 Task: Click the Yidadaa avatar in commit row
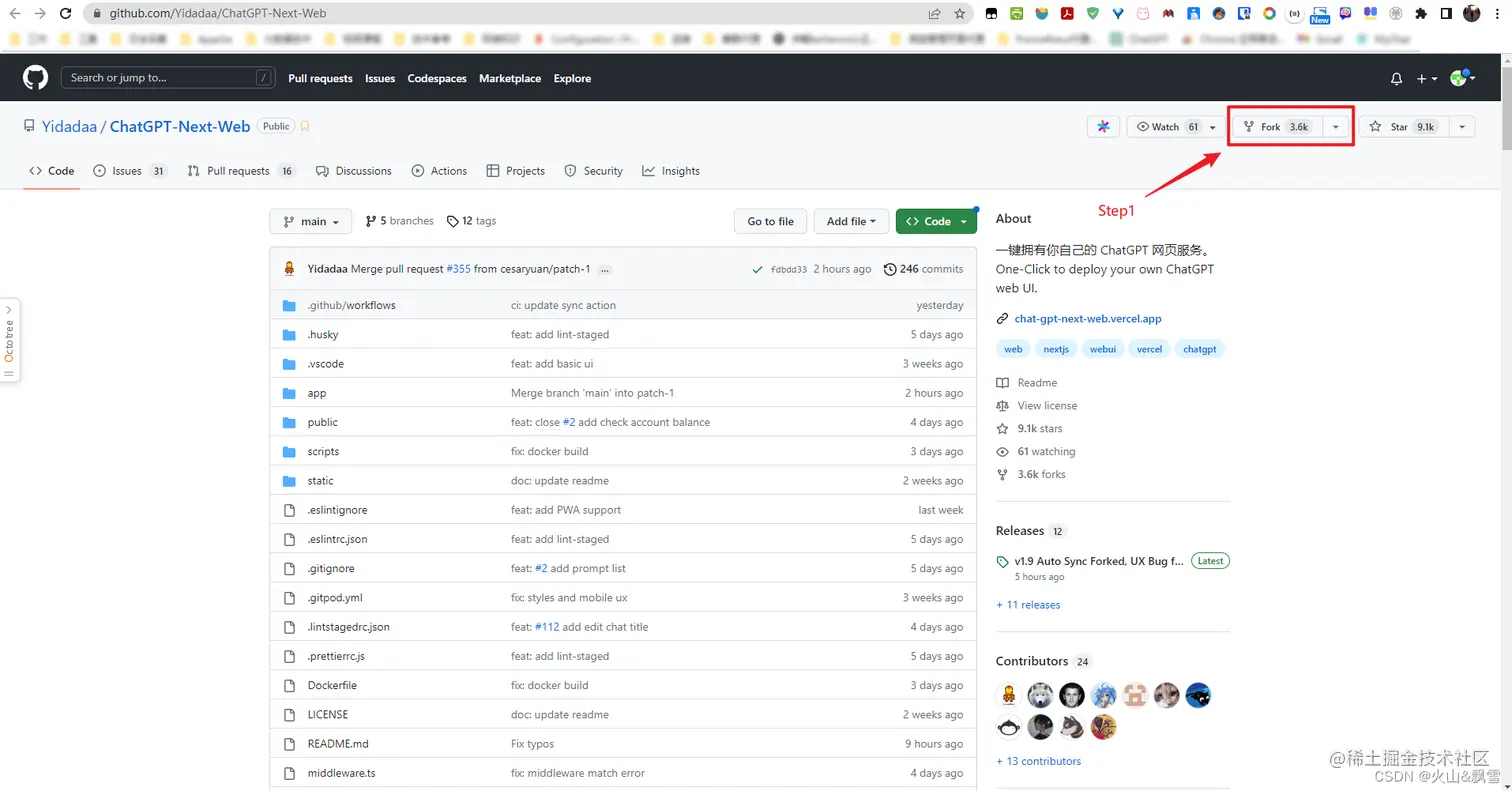coord(290,268)
